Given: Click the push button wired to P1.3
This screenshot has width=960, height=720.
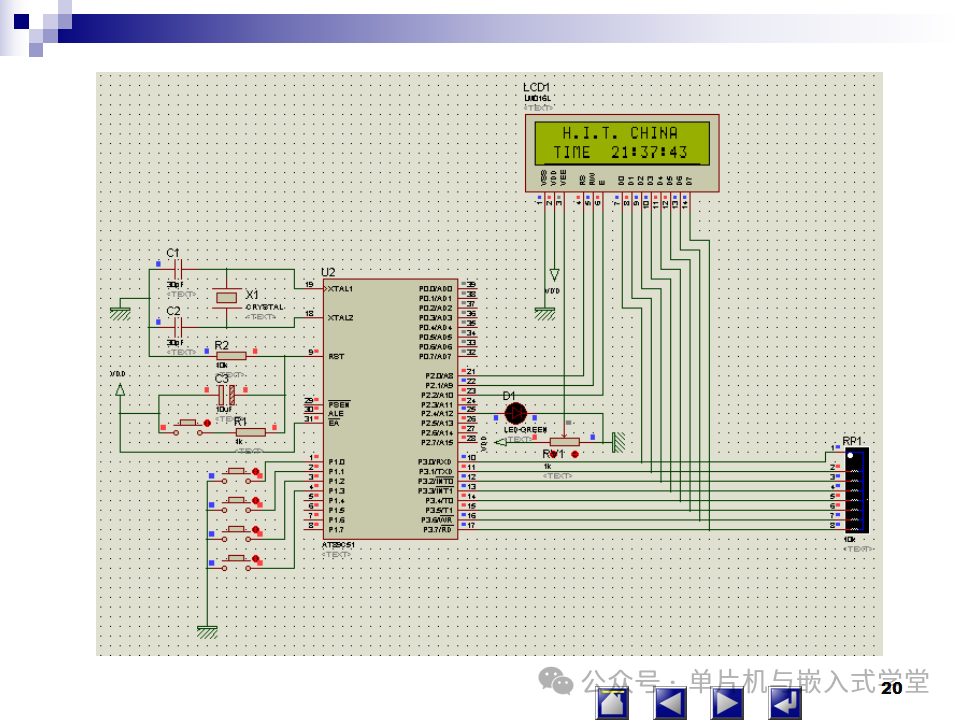Looking at the screenshot, I should [x=236, y=561].
